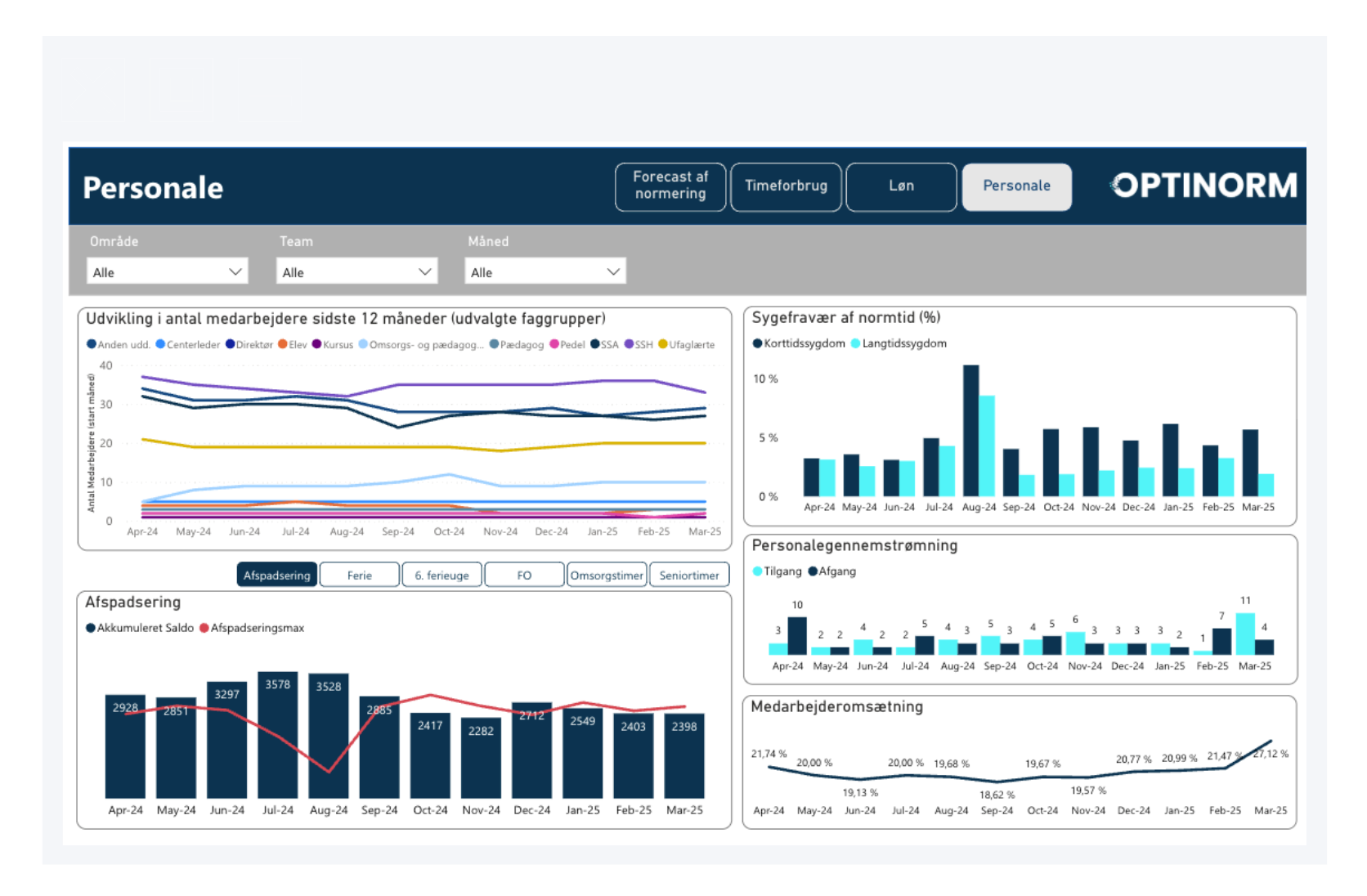The width and height of the screenshot is (1367, 896).
Task: Expand the Team filter dropdown
Action: point(356,271)
